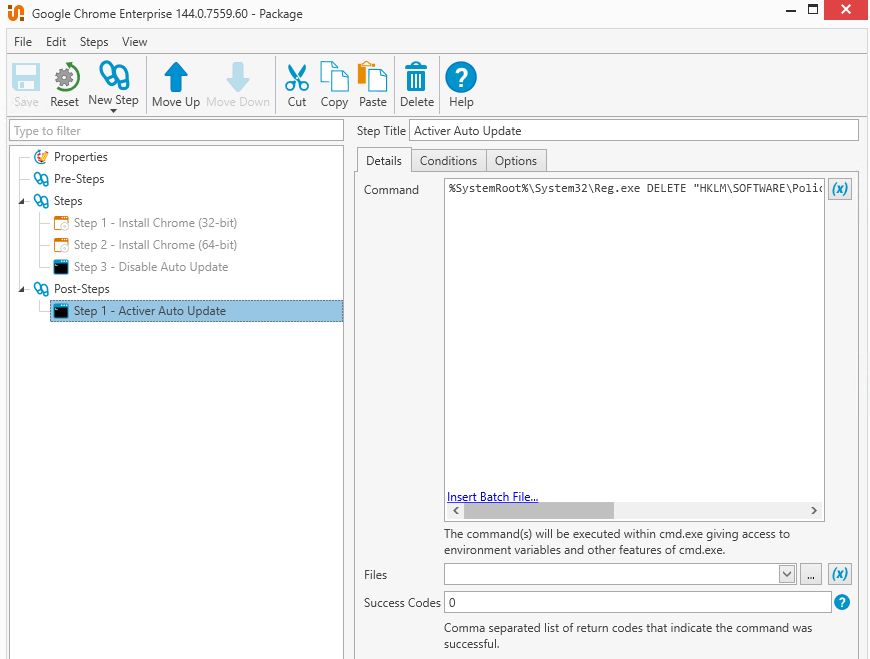Insert variable (x) button beside Files

tap(839, 574)
